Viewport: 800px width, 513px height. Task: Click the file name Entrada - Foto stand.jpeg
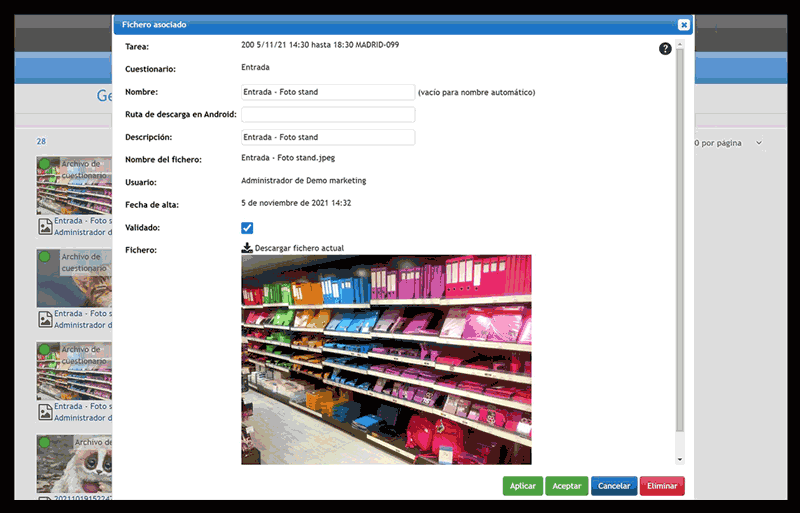point(288,158)
